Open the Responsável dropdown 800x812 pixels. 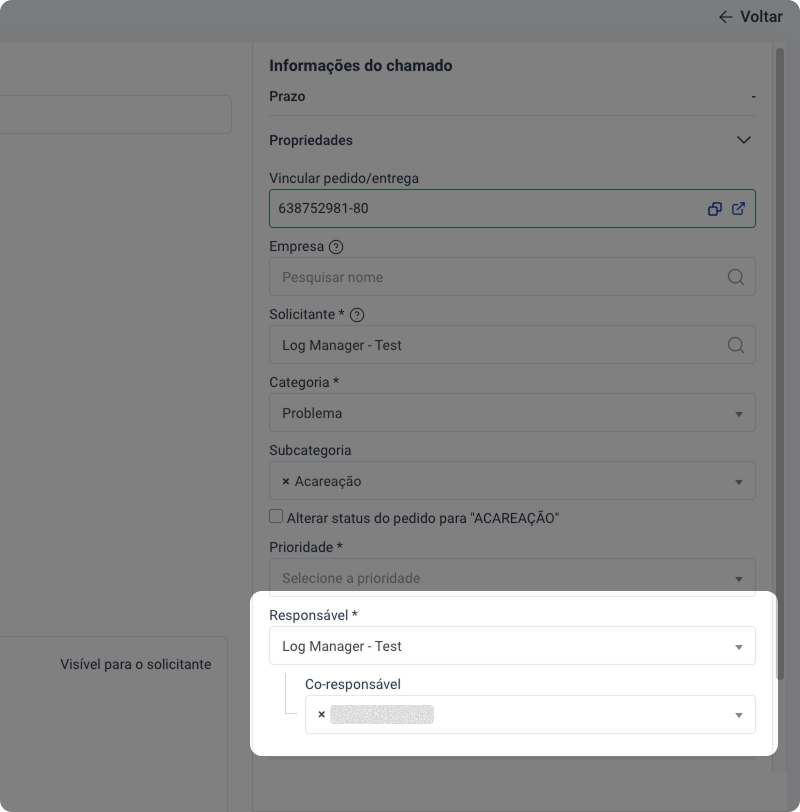pyautogui.click(x=738, y=646)
